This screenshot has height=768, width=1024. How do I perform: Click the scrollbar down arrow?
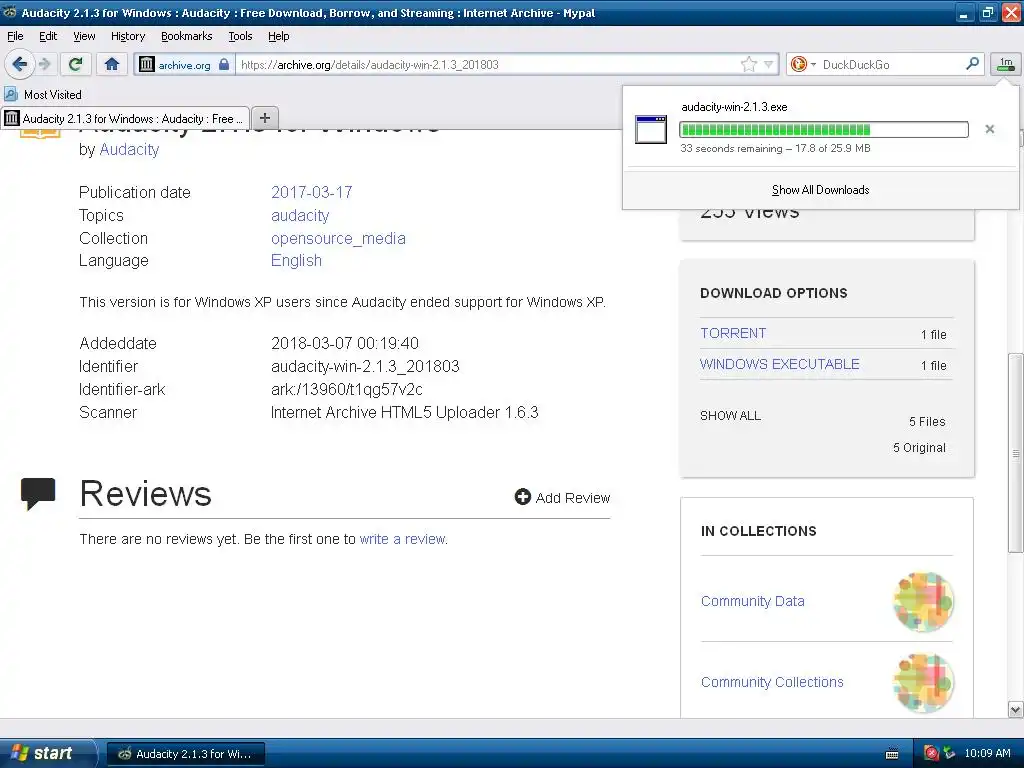(x=1016, y=709)
